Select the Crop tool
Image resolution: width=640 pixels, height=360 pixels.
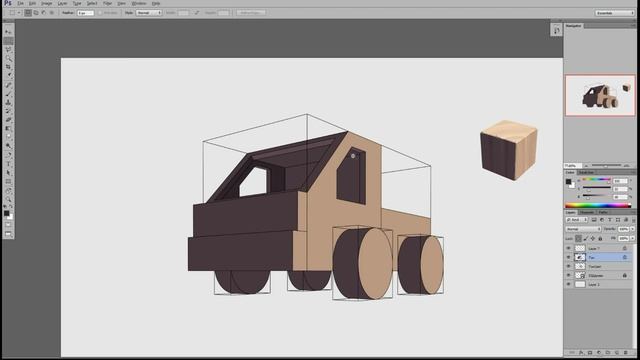pos(8,67)
